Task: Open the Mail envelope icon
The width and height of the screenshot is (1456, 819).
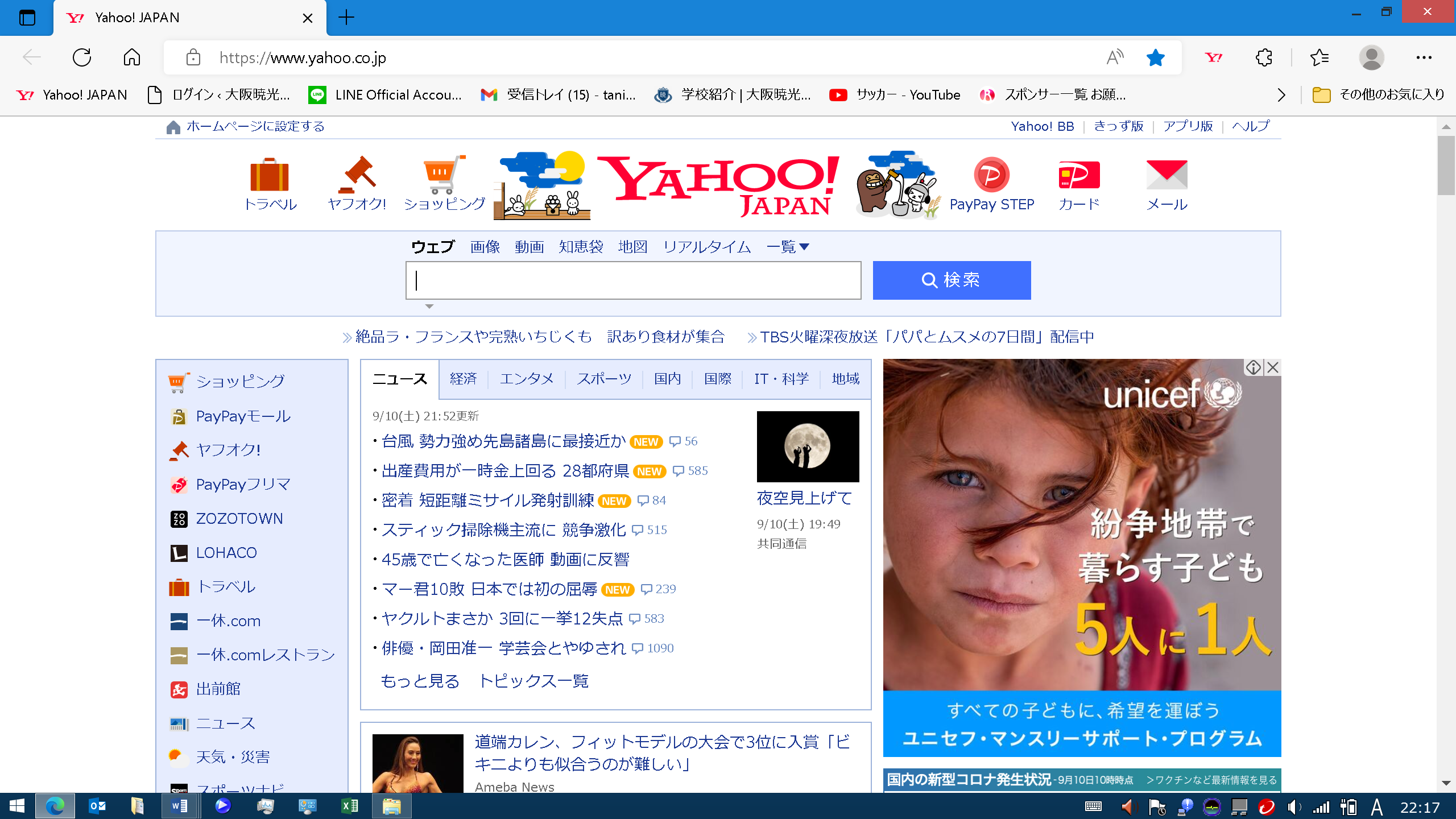Action: (x=1167, y=175)
